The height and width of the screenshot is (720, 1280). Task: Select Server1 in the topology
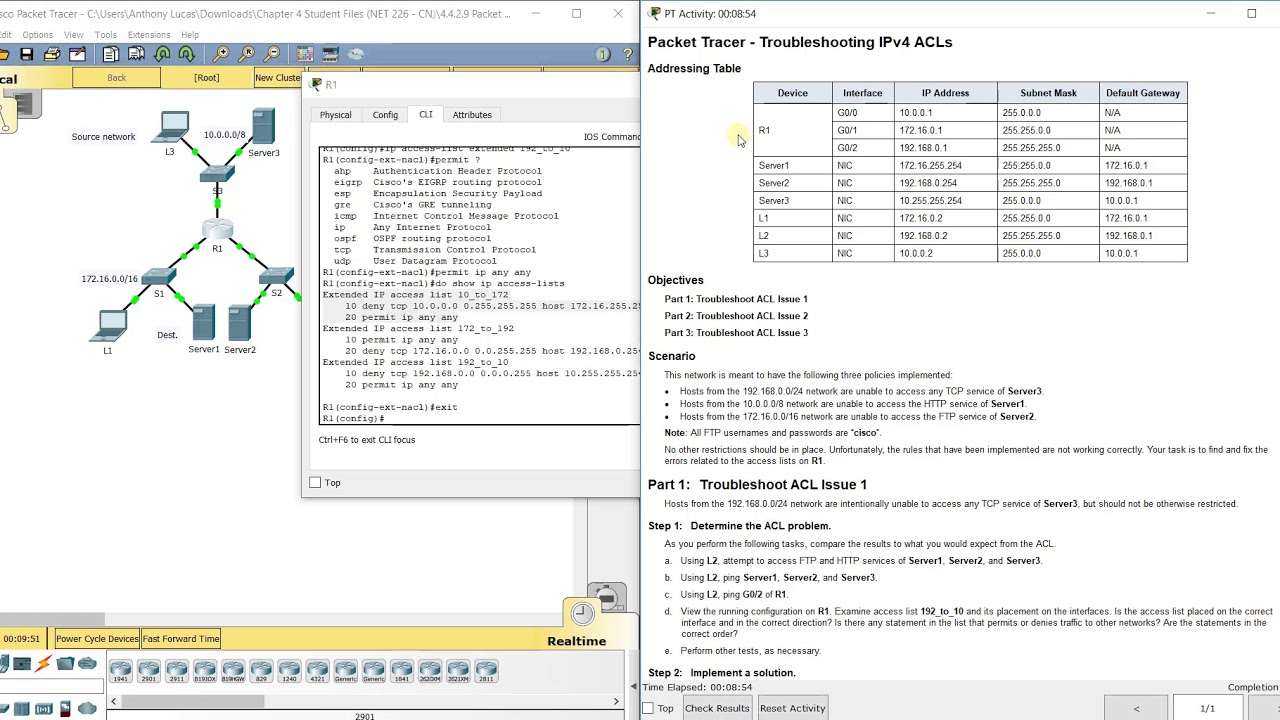(x=203, y=322)
